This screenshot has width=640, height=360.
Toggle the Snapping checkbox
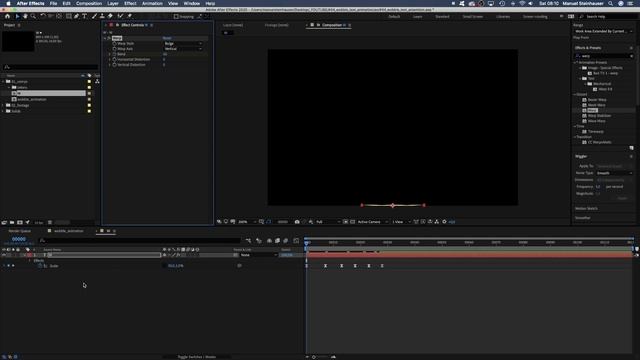[x=176, y=17]
